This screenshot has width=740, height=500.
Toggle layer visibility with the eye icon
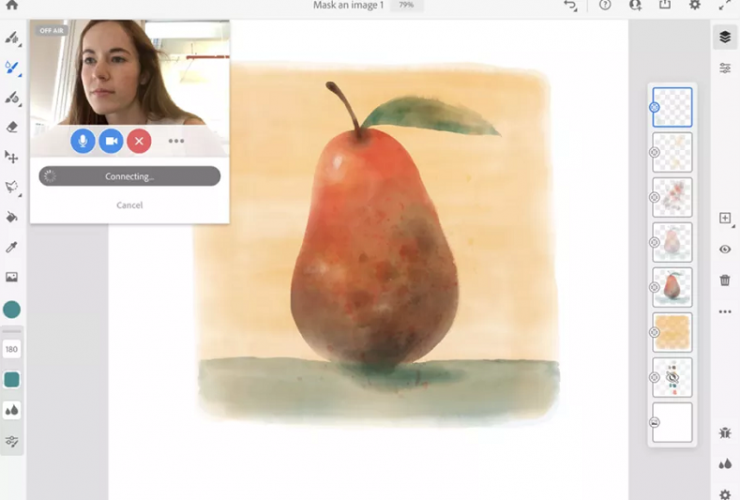tap(725, 249)
